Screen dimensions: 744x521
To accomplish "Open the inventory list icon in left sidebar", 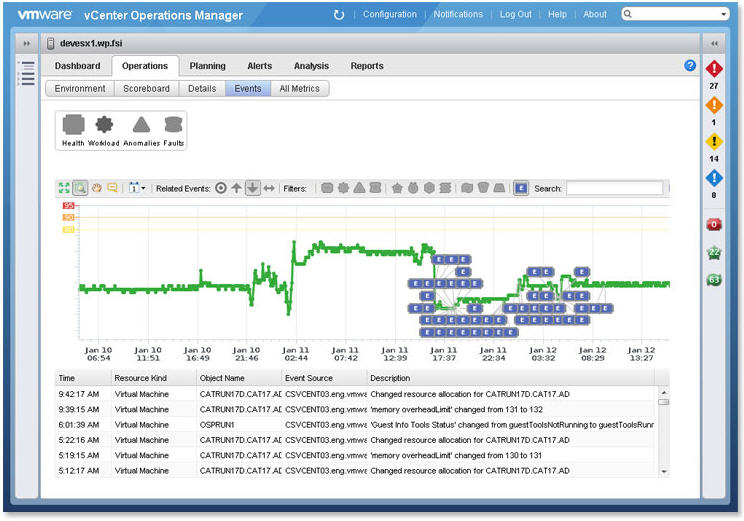I will pyautogui.click(x=27, y=74).
